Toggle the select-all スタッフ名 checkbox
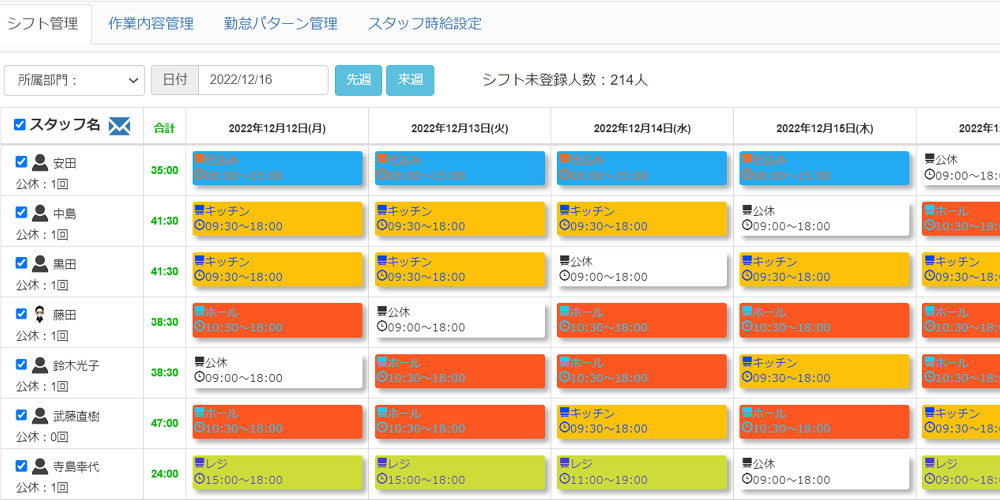This screenshot has width=1000, height=500. tap(20, 124)
